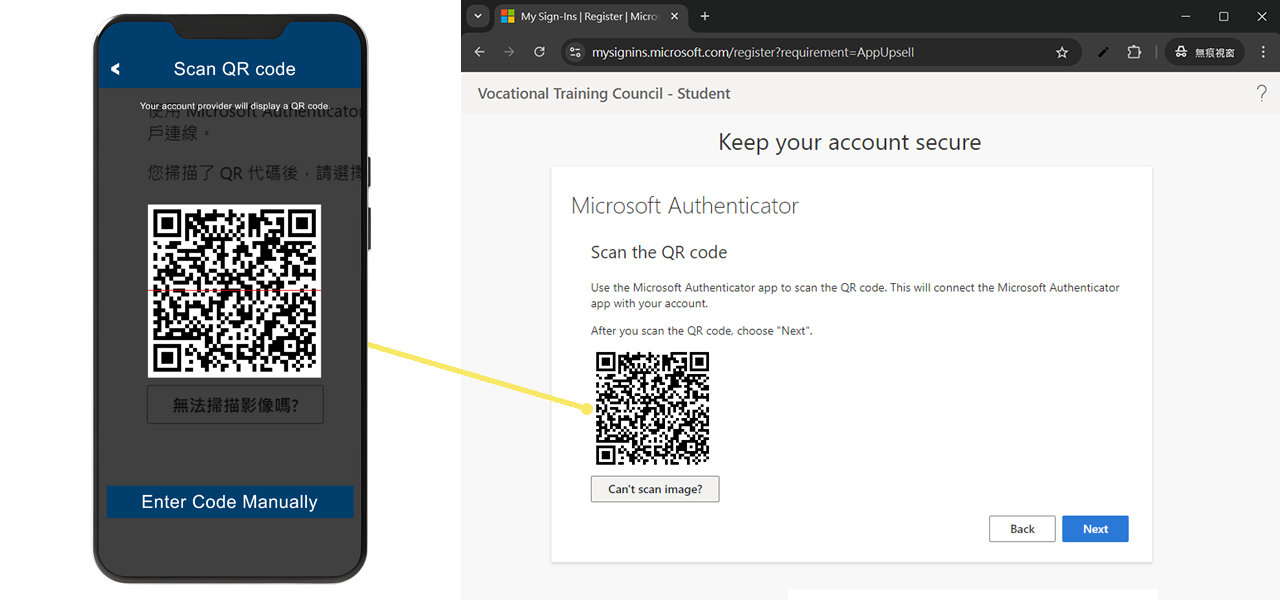Image resolution: width=1280 pixels, height=600 pixels.
Task: Close the My Sign-Ins tab
Action: pyautogui.click(x=676, y=17)
